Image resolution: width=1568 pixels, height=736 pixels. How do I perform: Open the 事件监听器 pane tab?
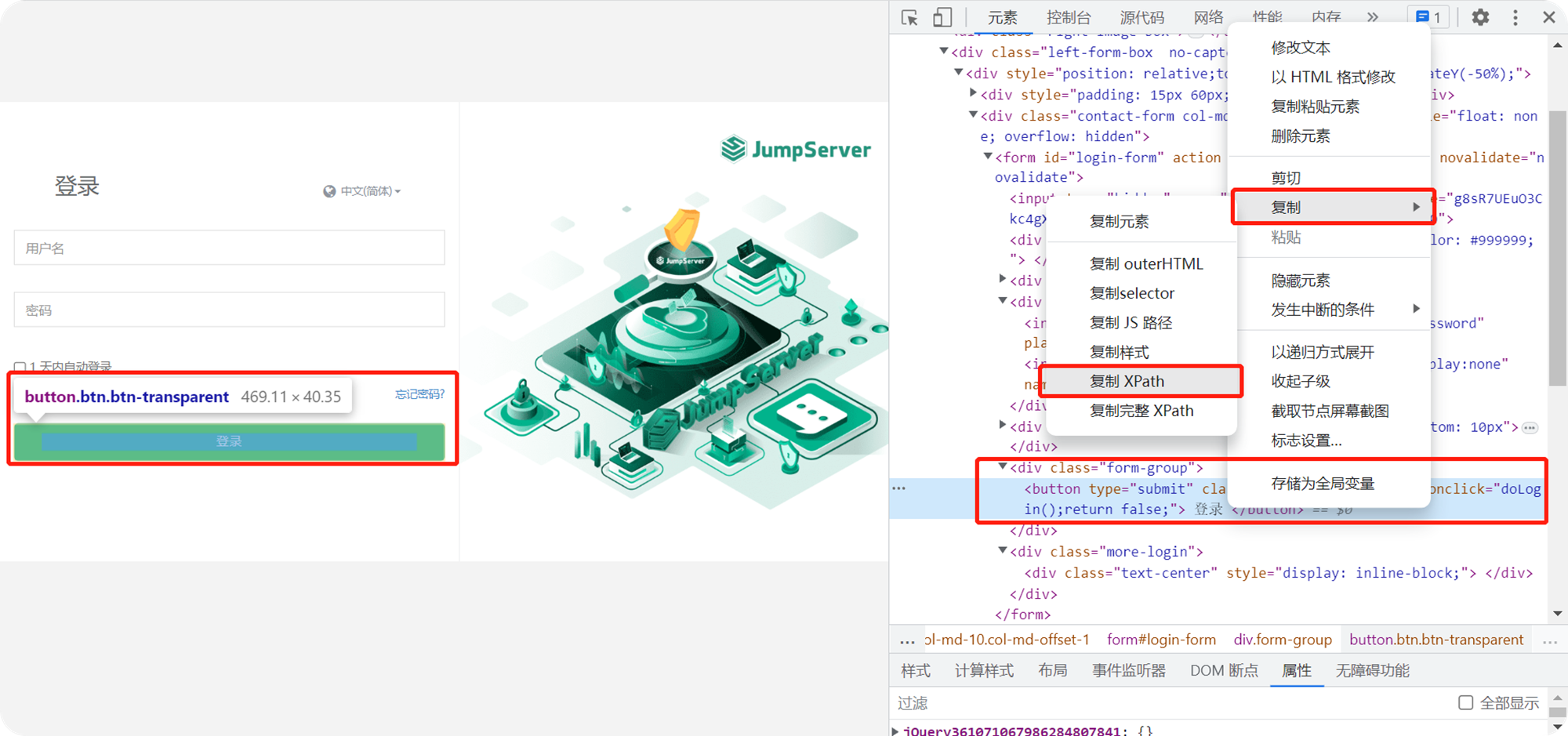1129,671
